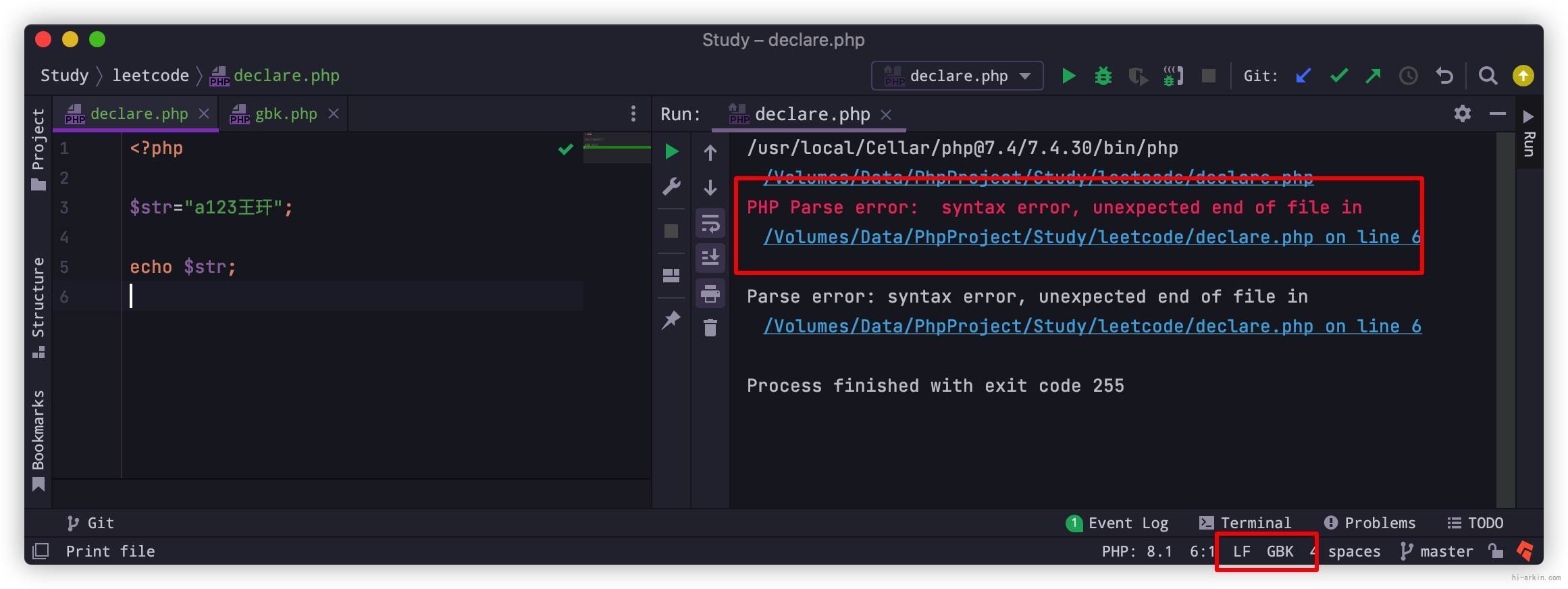Open run configuration dropdown declare.php
This screenshot has height=589, width=1568.
[x=957, y=76]
